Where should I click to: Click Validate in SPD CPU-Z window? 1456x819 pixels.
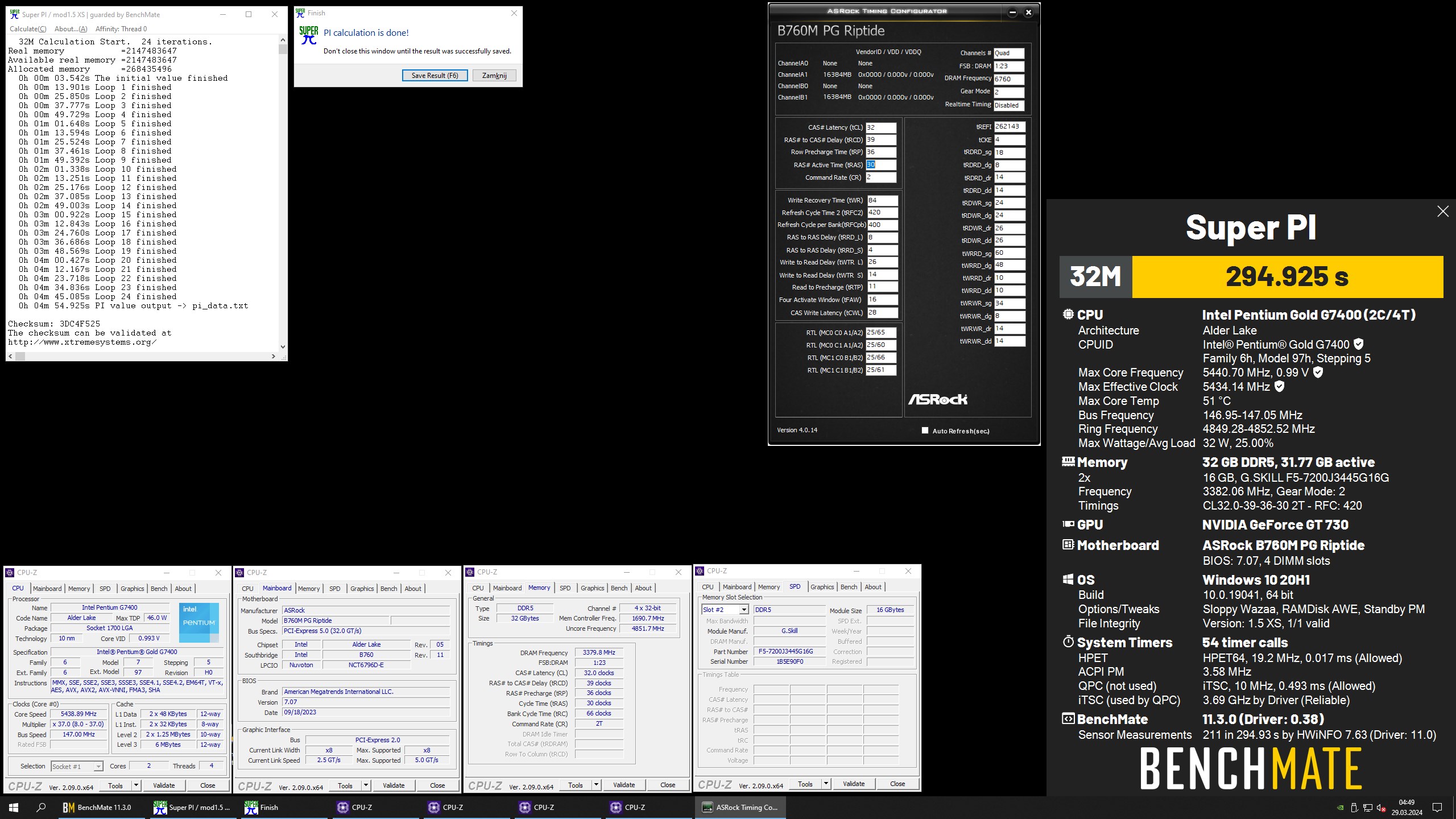(854, 784)
